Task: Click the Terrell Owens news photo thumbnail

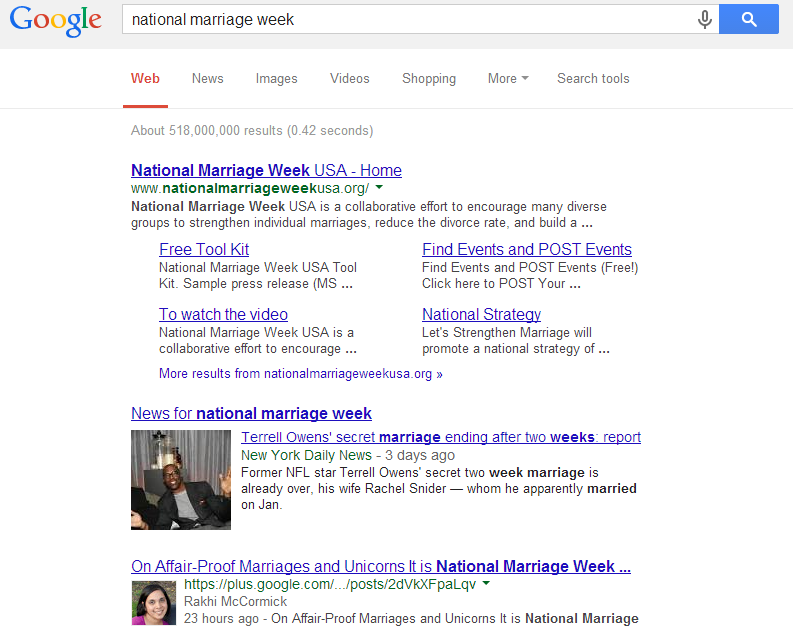Action: tap(181, 480)
